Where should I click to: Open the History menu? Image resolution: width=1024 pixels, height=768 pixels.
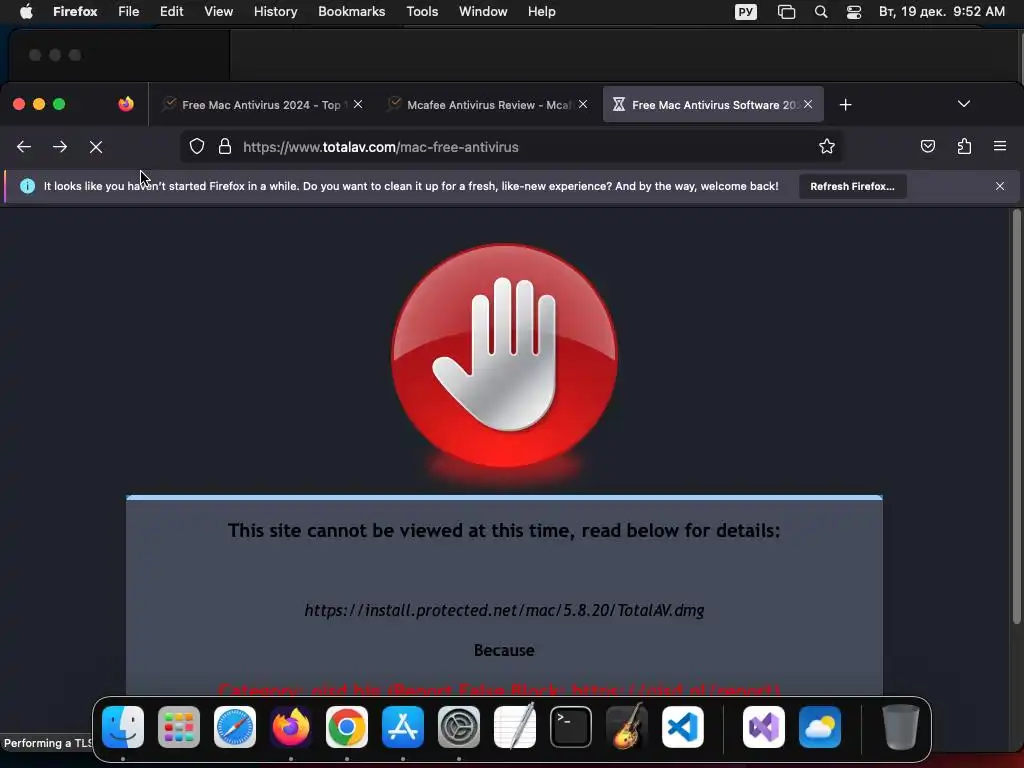point(275,12)
